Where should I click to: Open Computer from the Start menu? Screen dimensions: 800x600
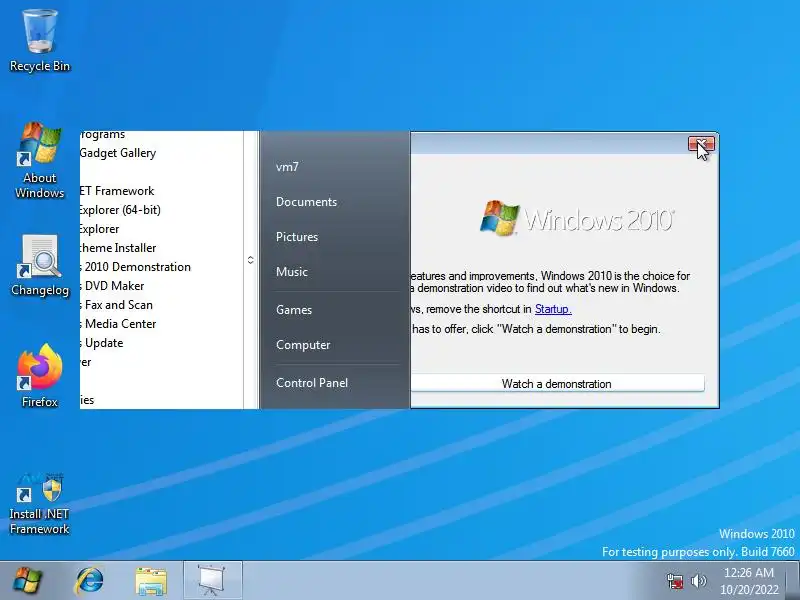tap(303, 344)
